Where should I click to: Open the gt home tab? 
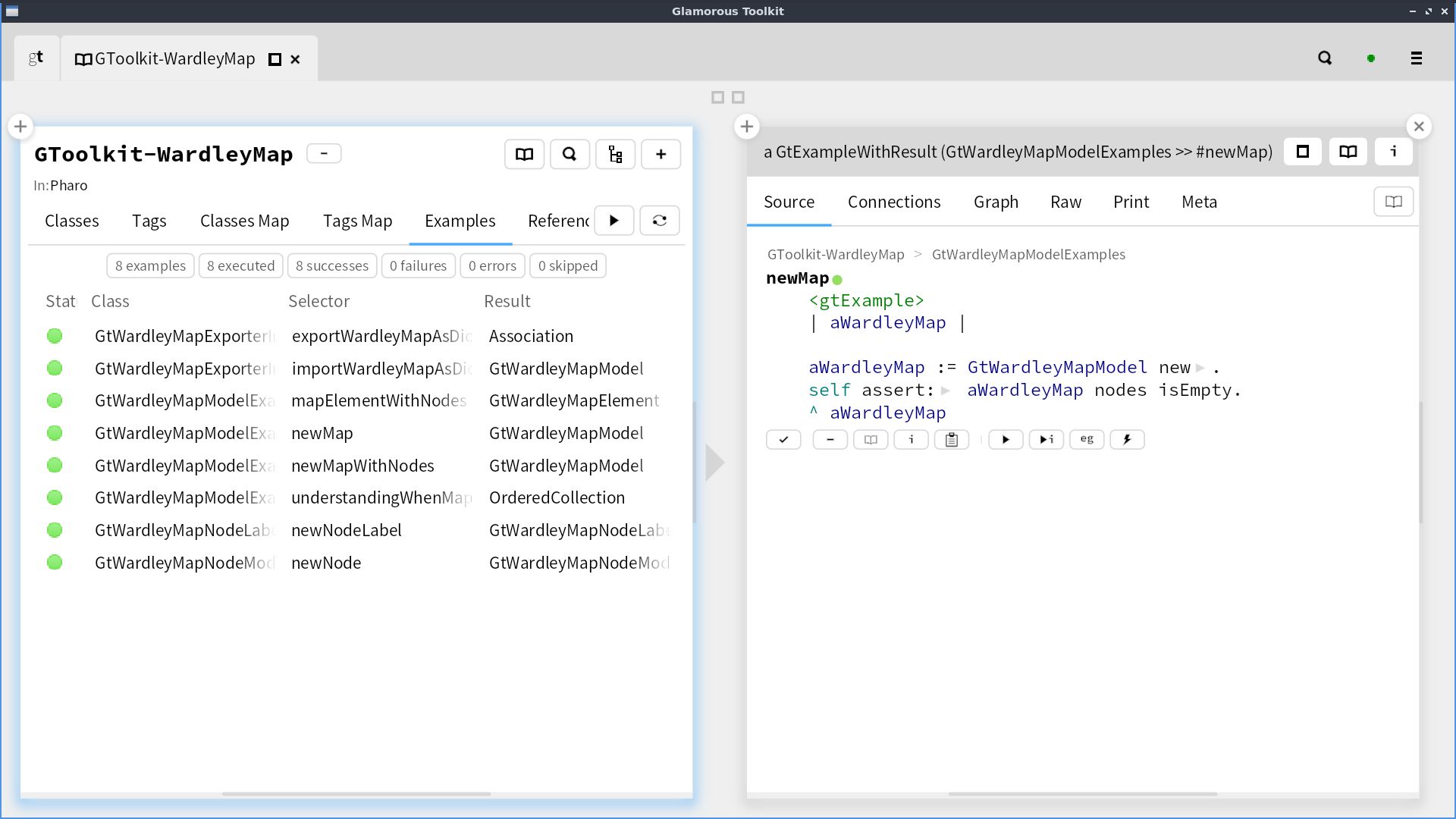36,58
